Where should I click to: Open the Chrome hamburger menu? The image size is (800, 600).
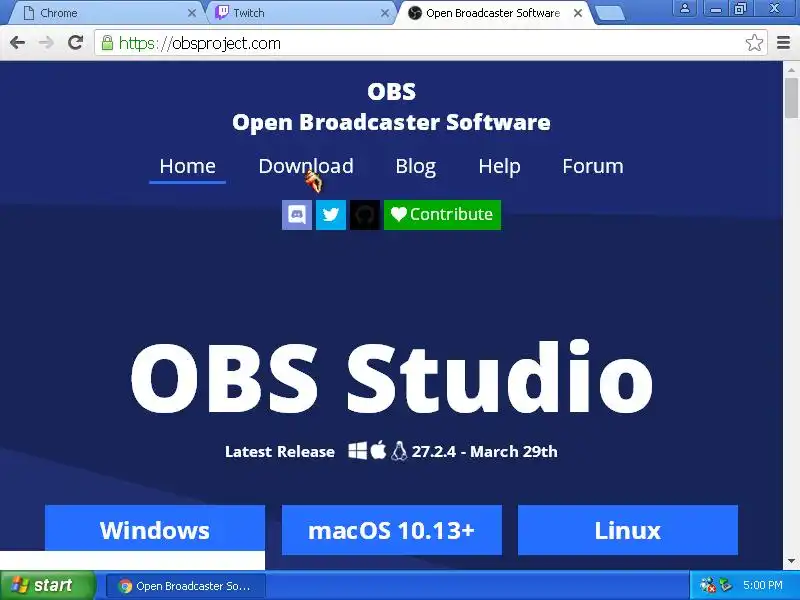(783, 43)
